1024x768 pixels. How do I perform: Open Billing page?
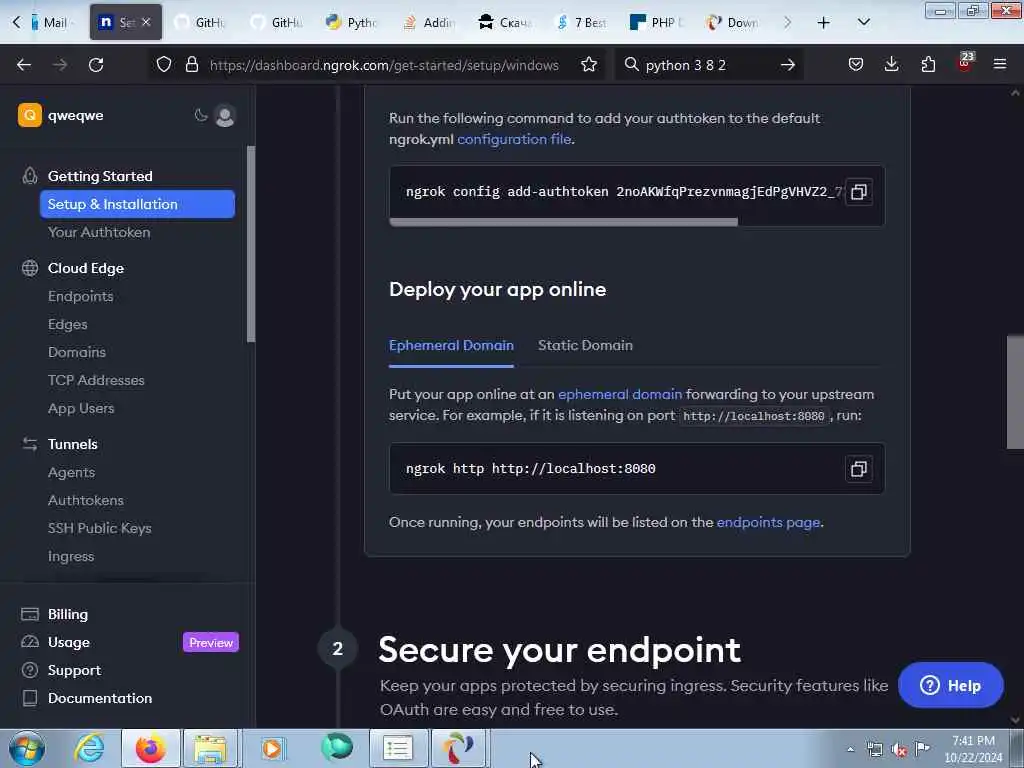tap(68, 615)
